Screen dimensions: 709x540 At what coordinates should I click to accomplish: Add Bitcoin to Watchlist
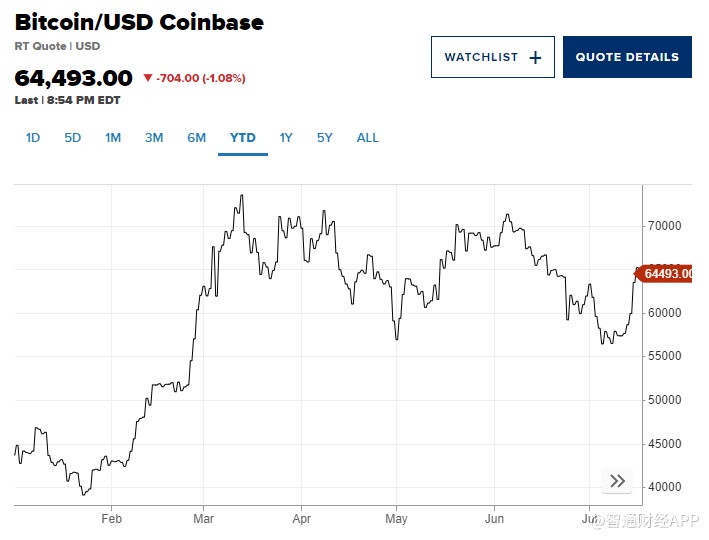(493, 57)
